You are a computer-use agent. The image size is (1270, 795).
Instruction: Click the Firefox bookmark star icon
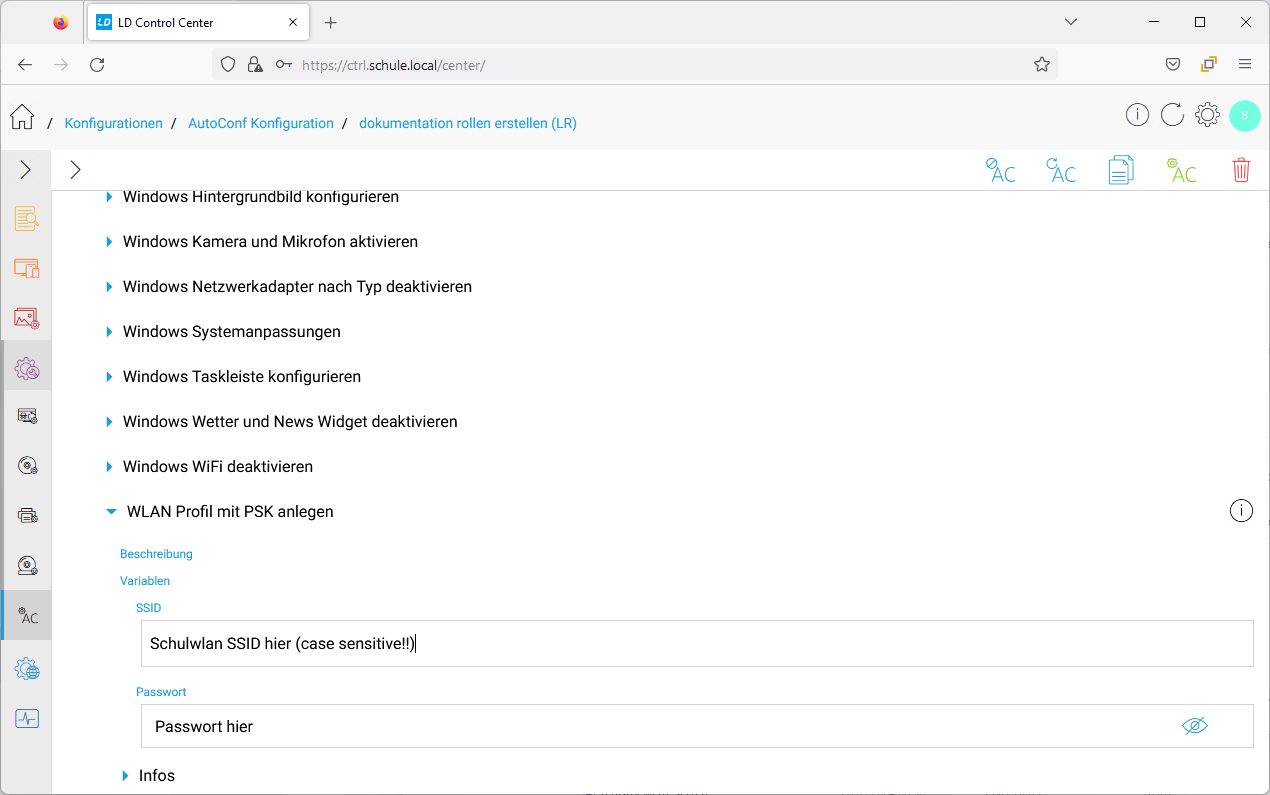[x=1042, y=64]
